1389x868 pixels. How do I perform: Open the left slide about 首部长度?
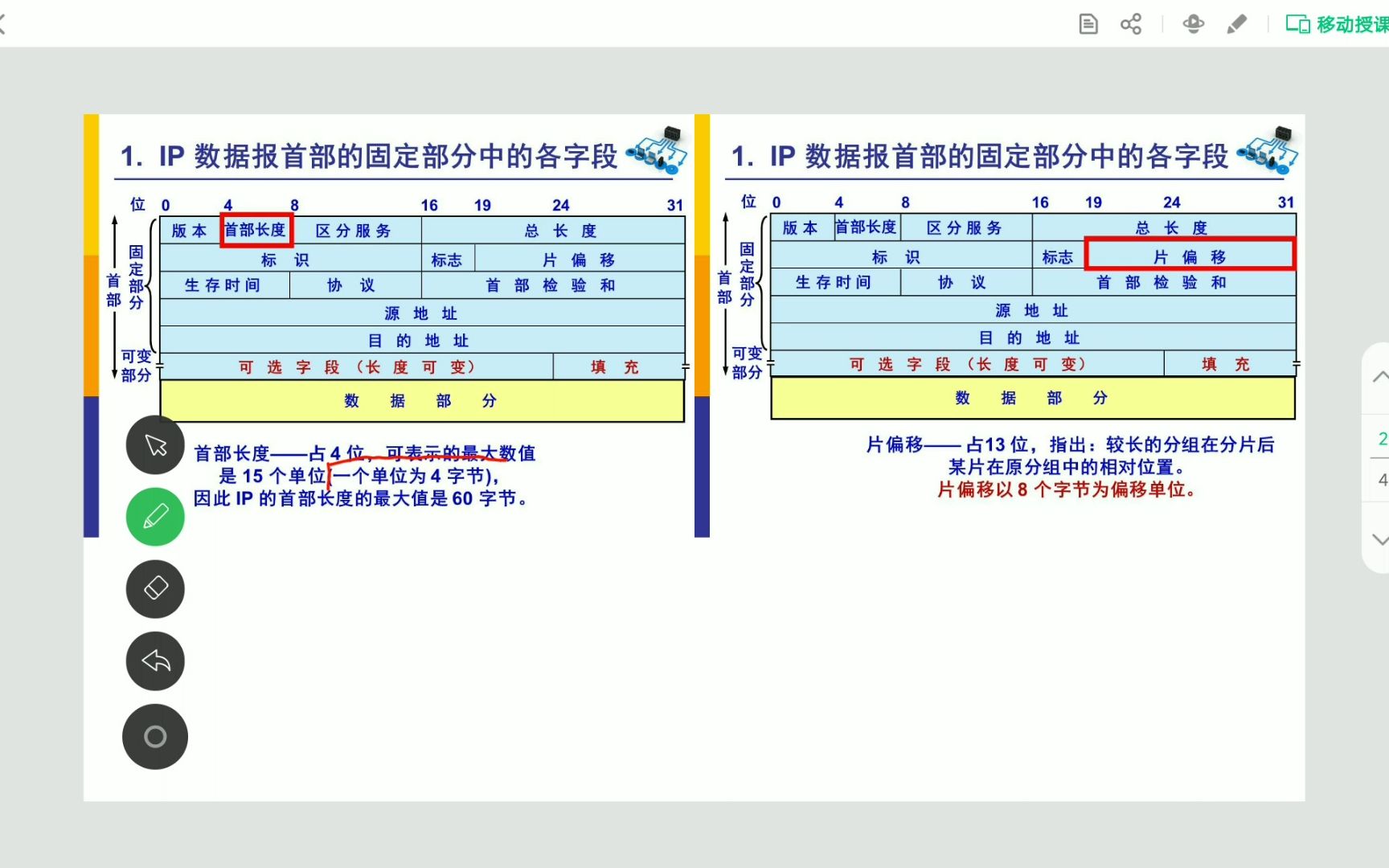[x=388, y=325]
